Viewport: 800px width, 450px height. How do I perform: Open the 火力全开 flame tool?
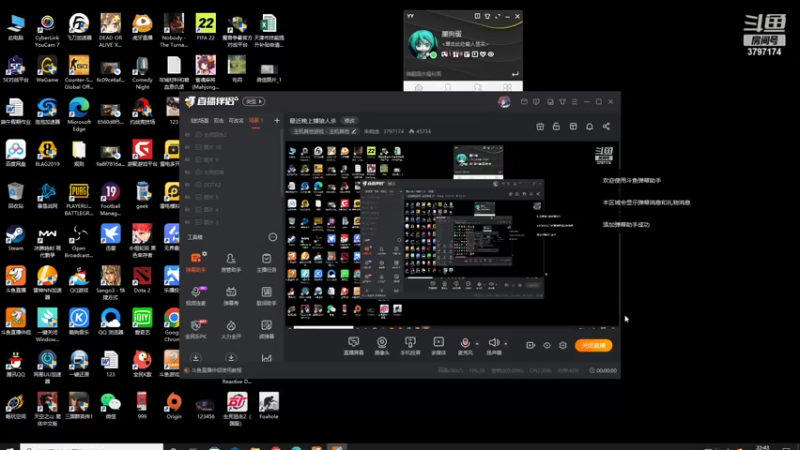(231, 329)
